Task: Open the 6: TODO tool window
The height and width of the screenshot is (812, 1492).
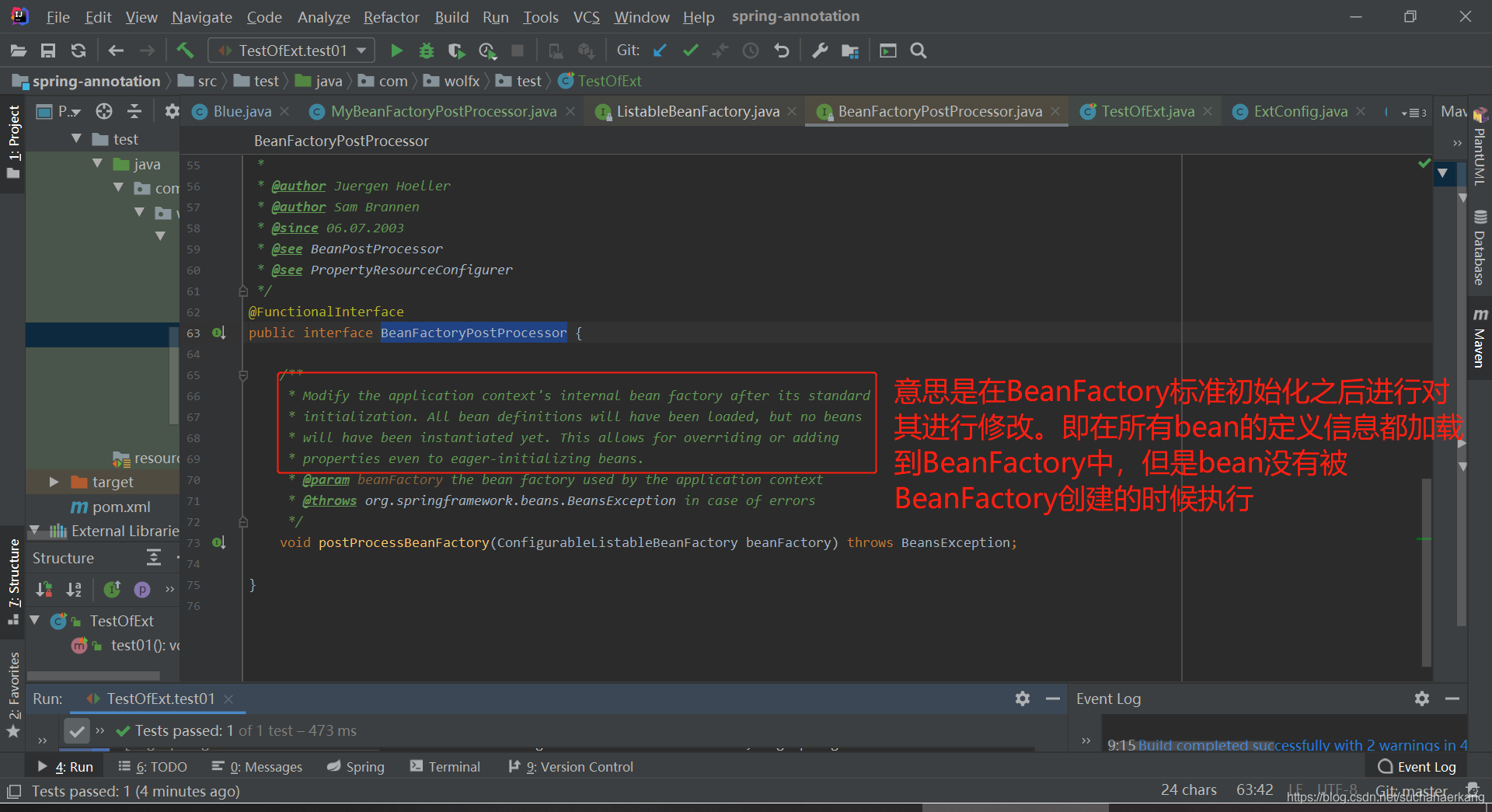Action: point(153,767)
